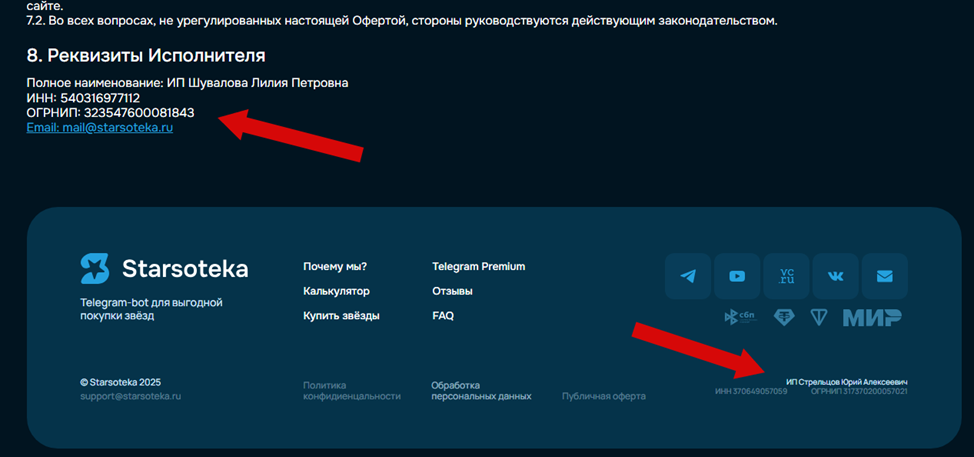Open the Telegram Premium page

pyautogui.click(x=478, y=266)
